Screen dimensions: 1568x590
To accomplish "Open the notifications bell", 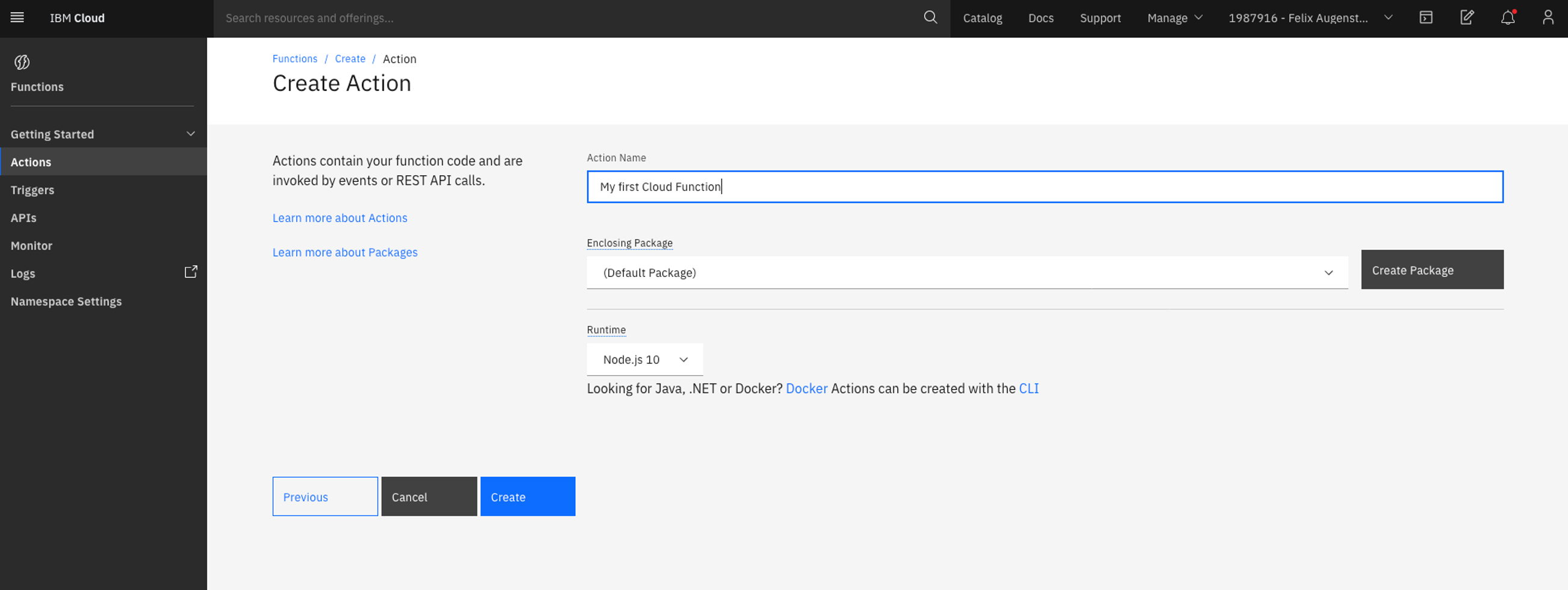I will click(1507, 17).
